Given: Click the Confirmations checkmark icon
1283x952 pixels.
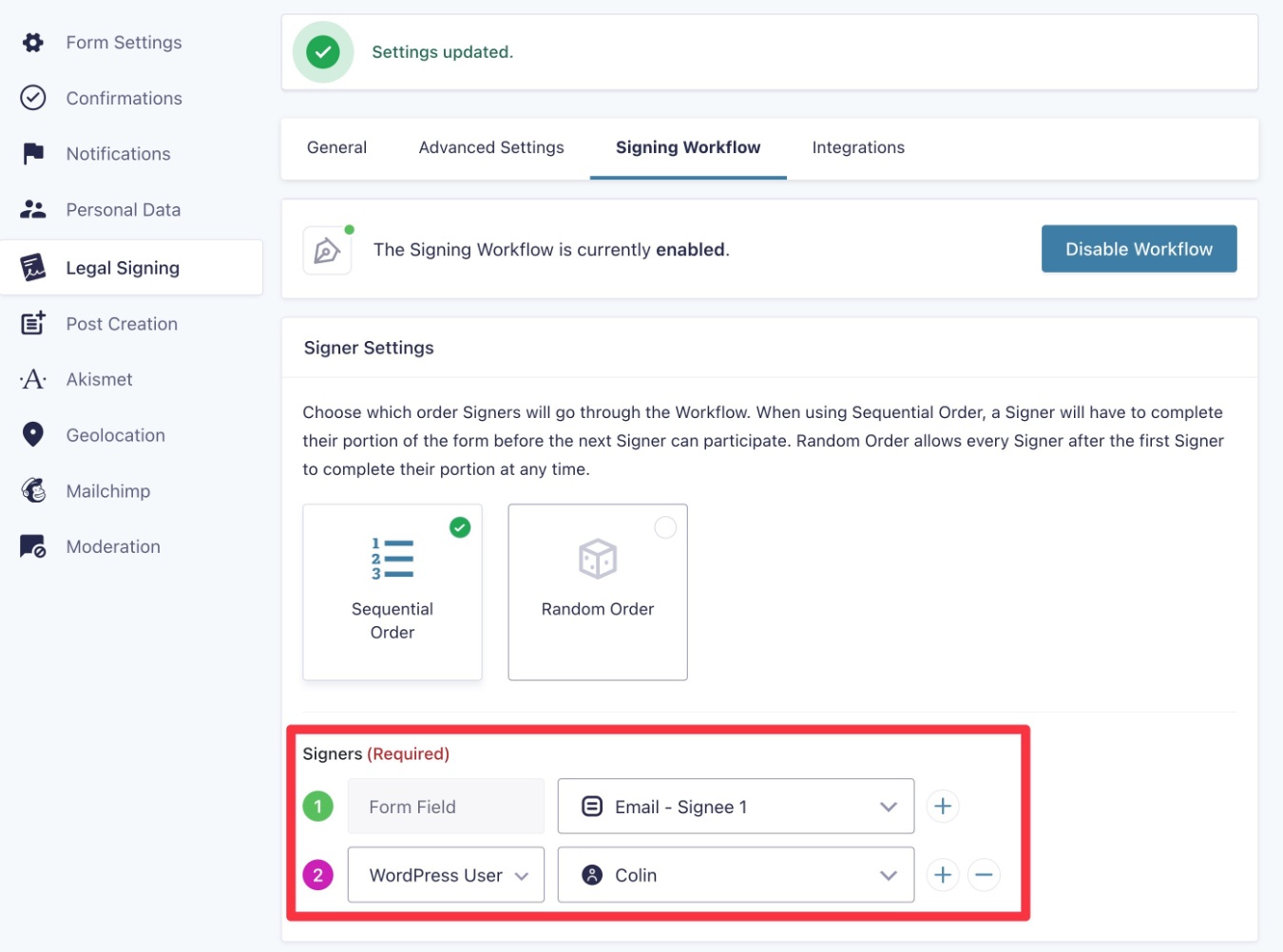Looking at the screenshot, I should [x=33, y=98].
